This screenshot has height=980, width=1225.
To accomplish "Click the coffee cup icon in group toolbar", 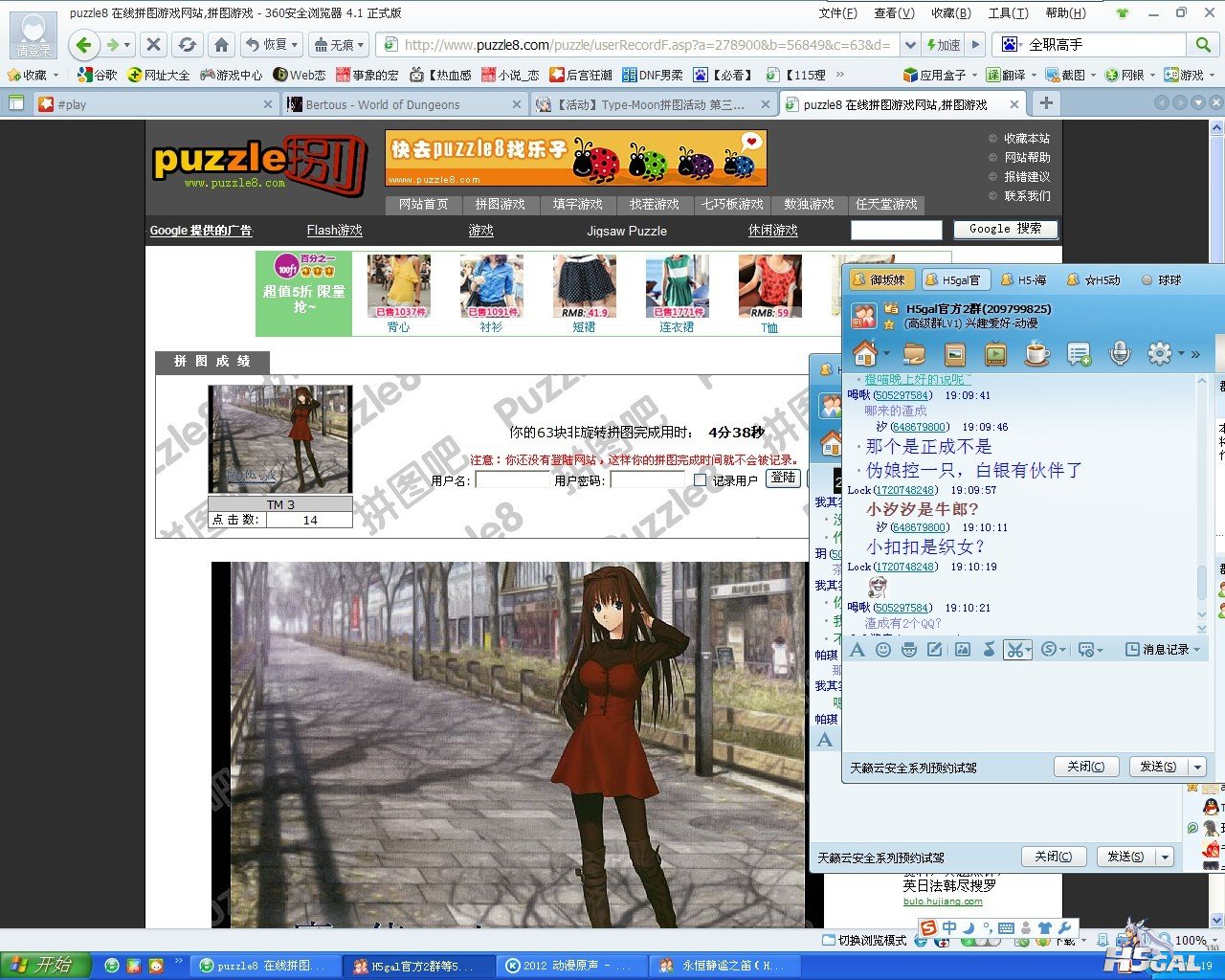I will point(1036,354).
